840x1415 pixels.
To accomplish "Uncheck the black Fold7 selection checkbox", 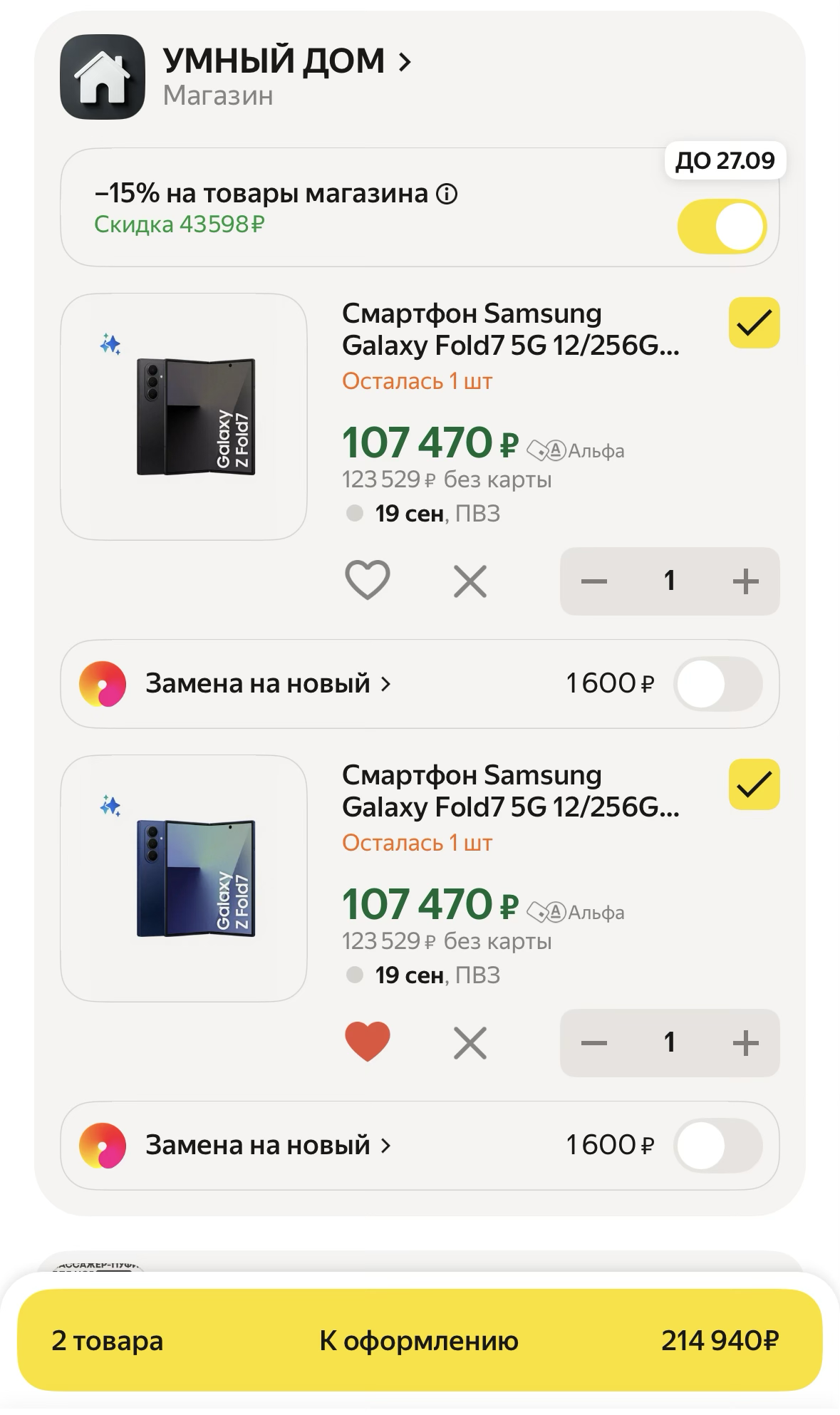I will point(754,323).
